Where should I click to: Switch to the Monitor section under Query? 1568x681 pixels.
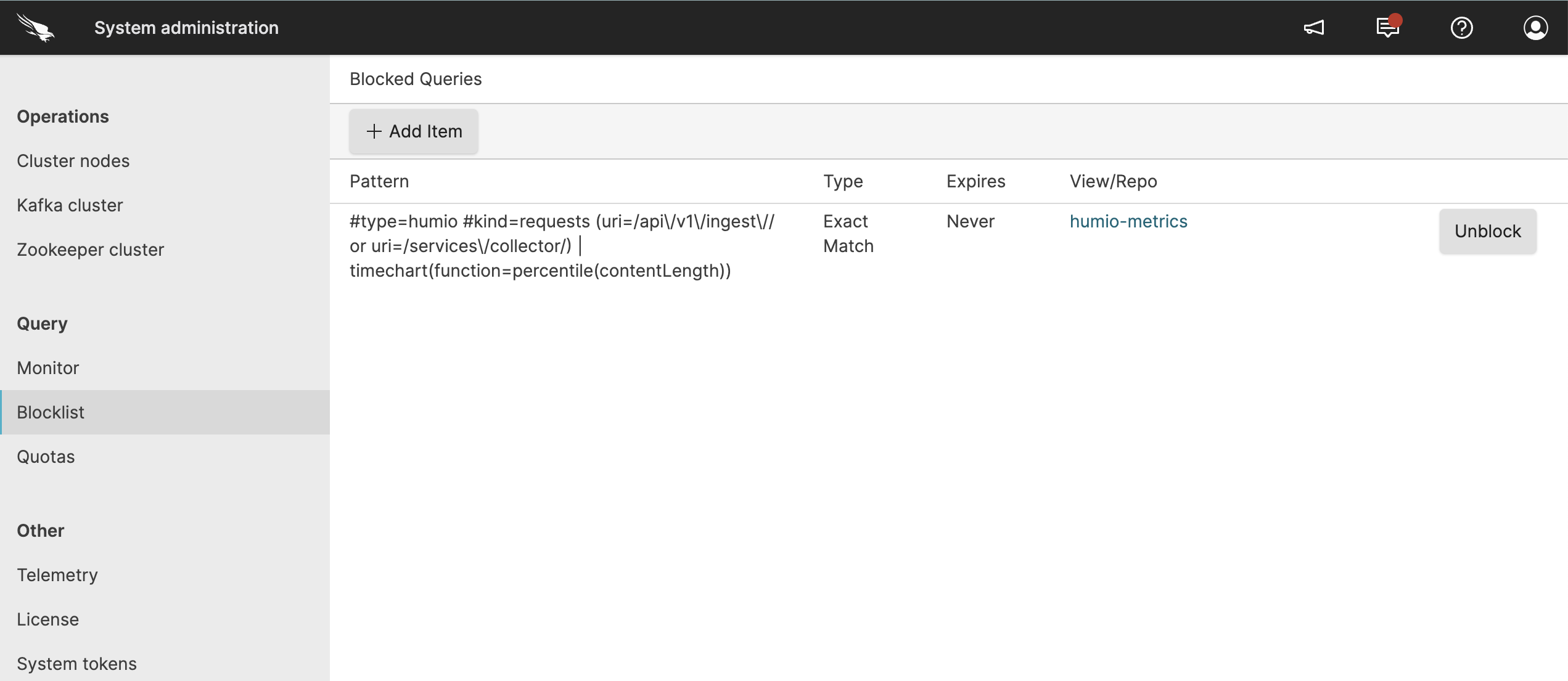click(x=47, y=367)
